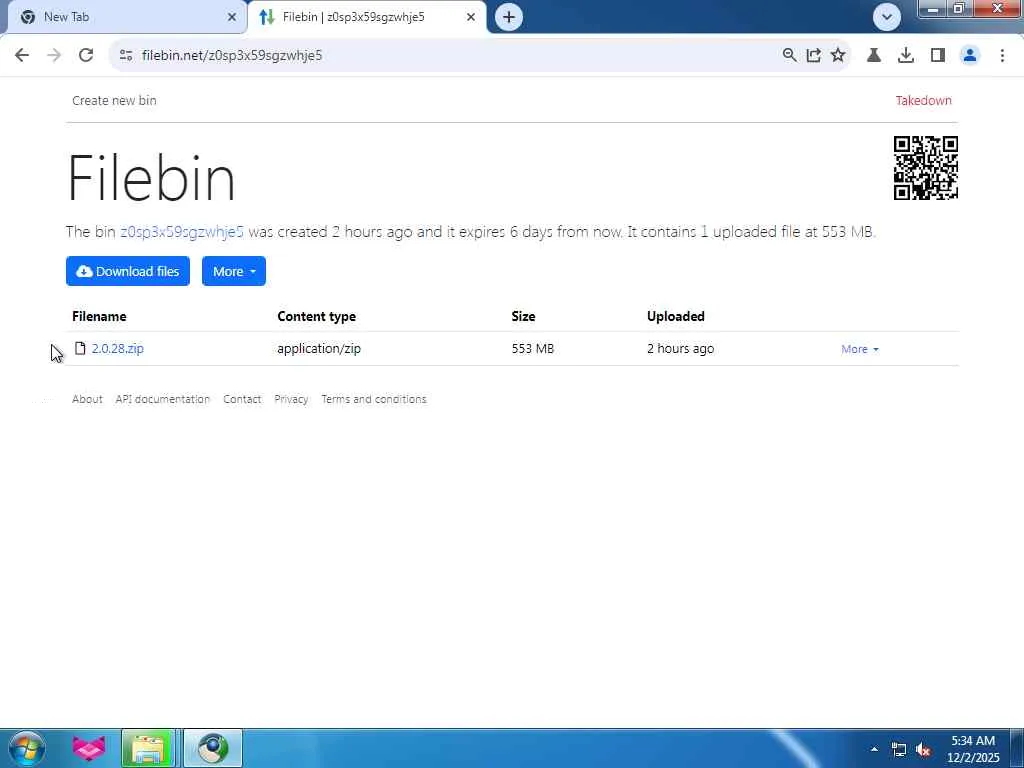1024x768 pixels.
Task: Click the Content type column header
Action: click(317, 317)
